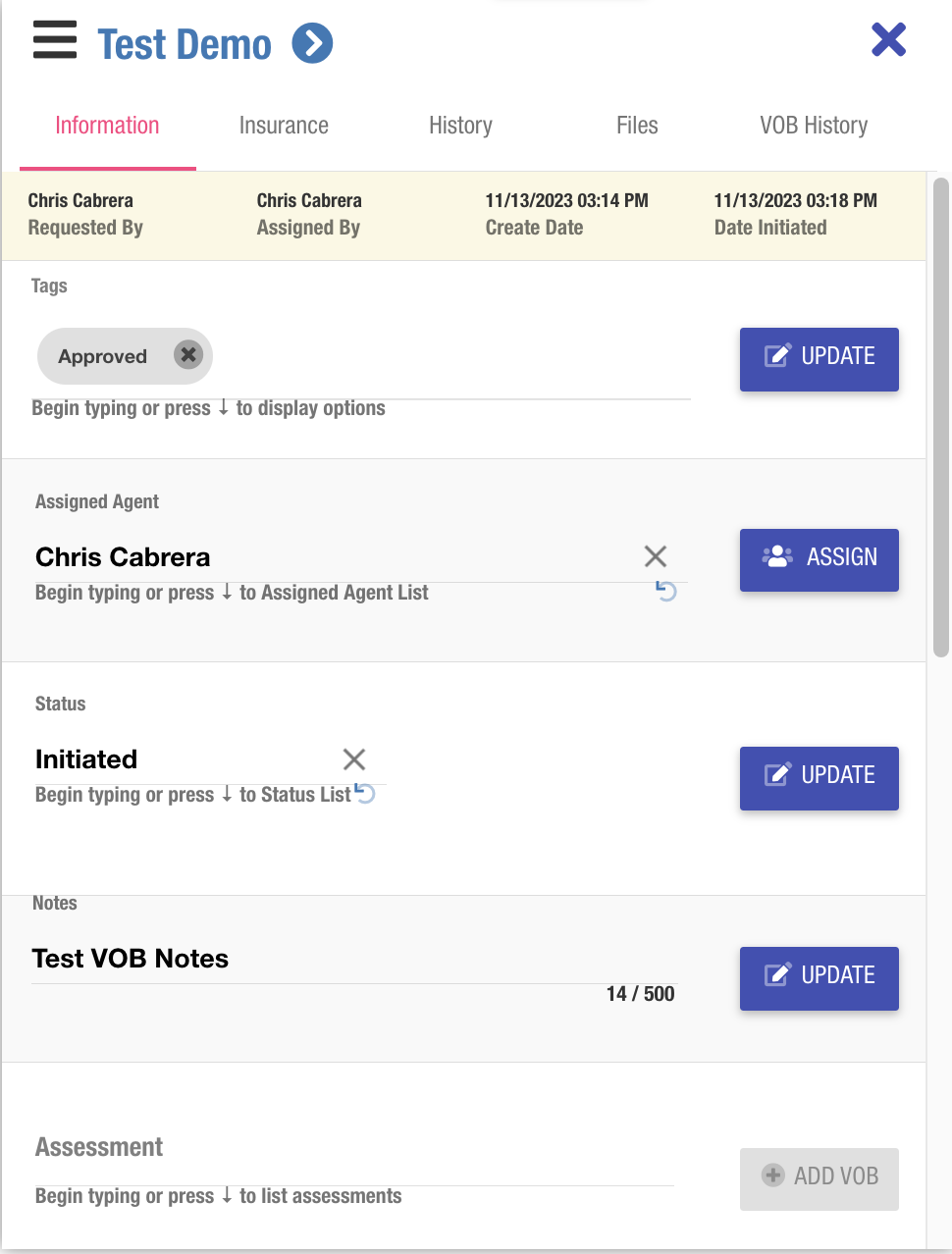
Task: Save Notes with the Update button
Action: tap(819, 977)
